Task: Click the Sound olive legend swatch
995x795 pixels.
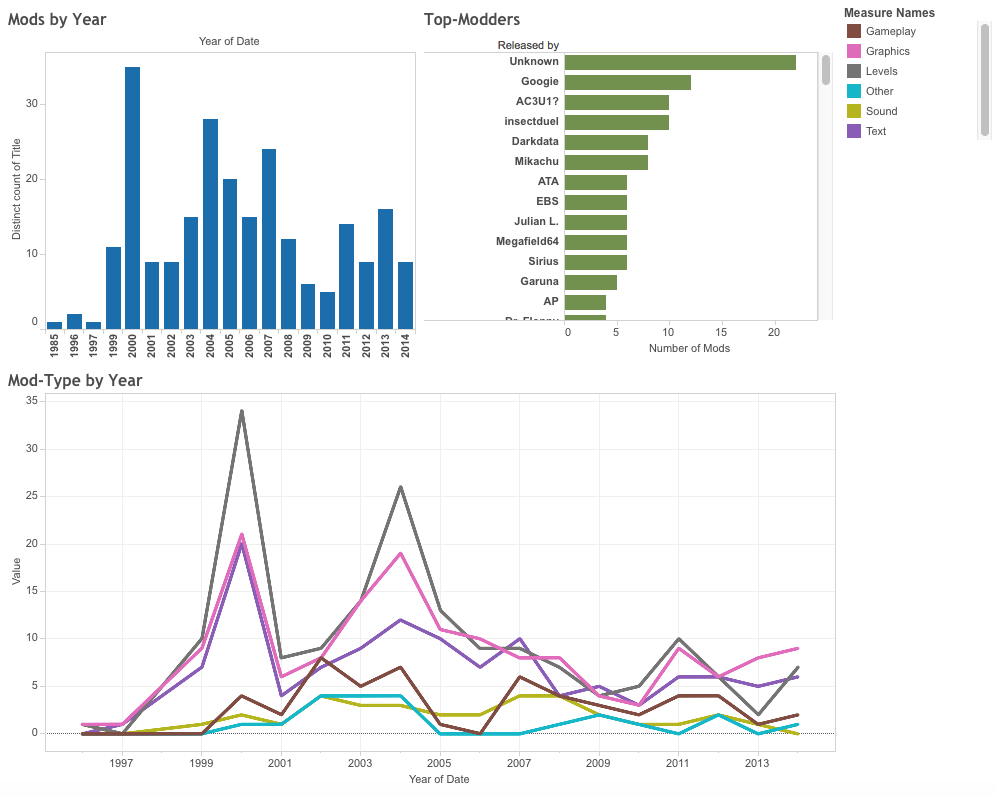Action: click(853, 111)
